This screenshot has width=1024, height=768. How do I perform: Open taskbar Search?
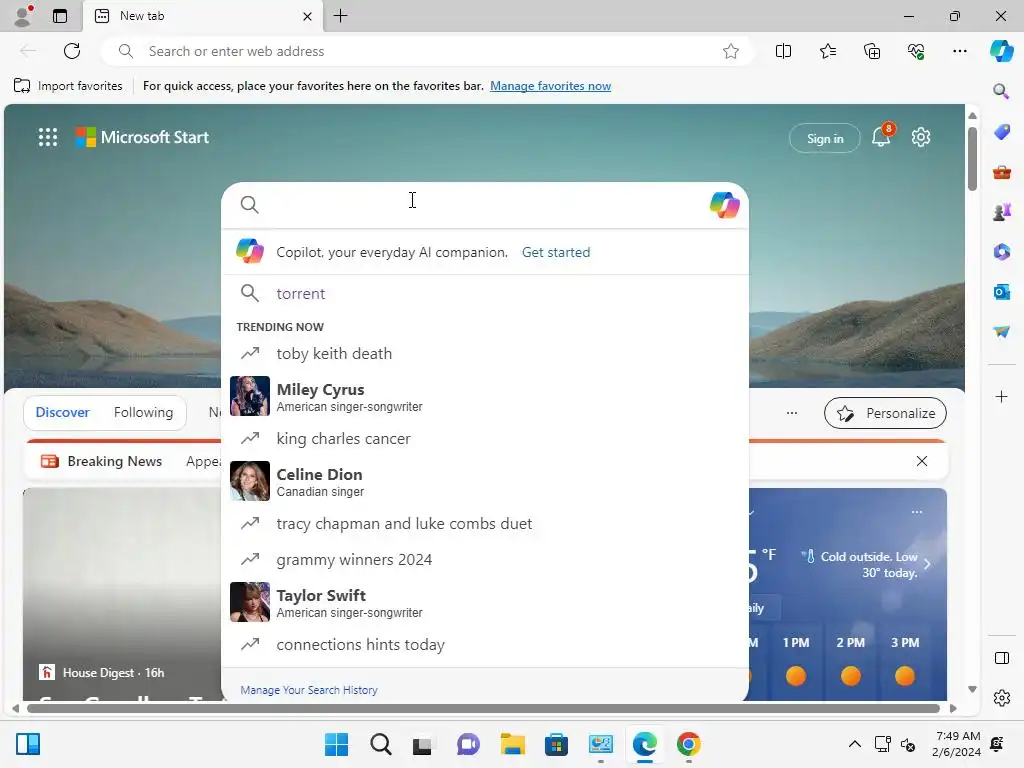click(381, 744)
